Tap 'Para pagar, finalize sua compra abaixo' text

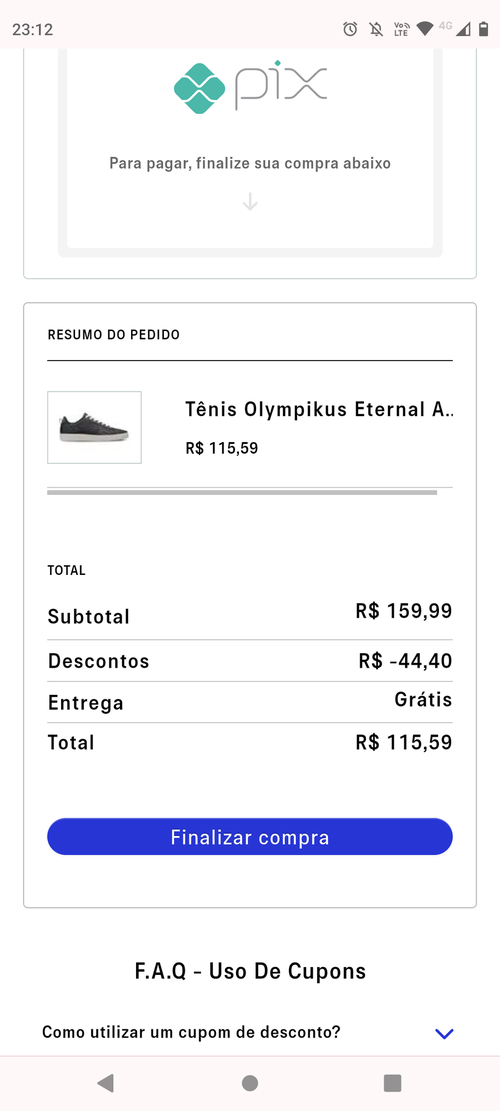(x=250, y=164)
